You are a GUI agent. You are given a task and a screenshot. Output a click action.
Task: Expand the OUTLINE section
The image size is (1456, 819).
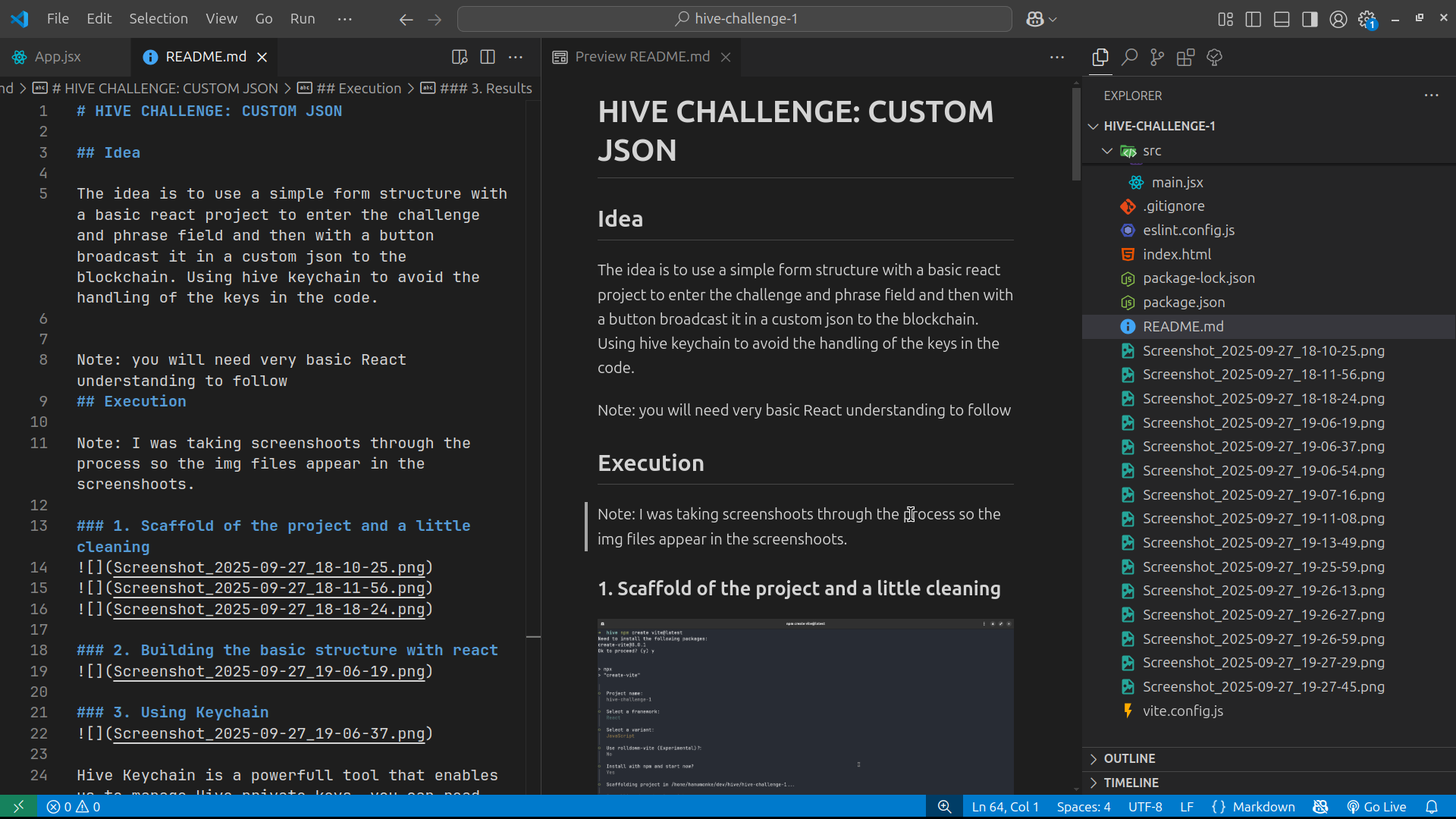tap(1129, 758)
